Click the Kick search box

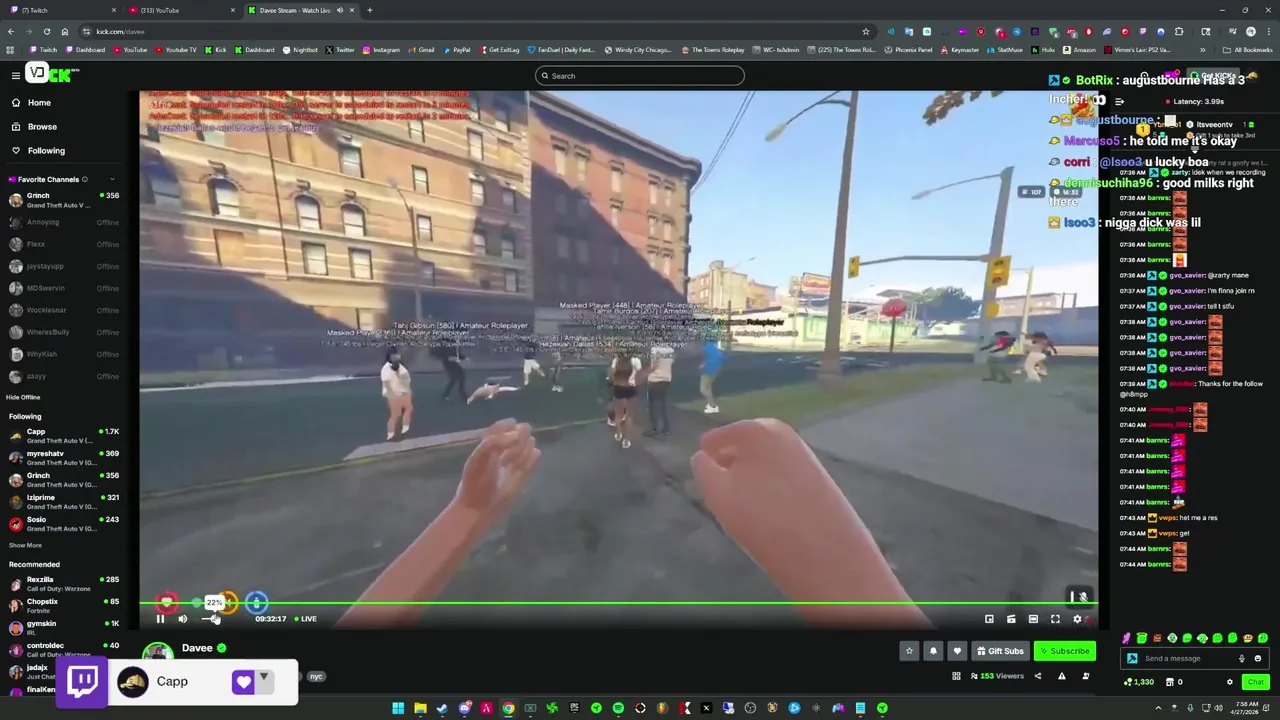pyautogui.click(x=640, y=76)
